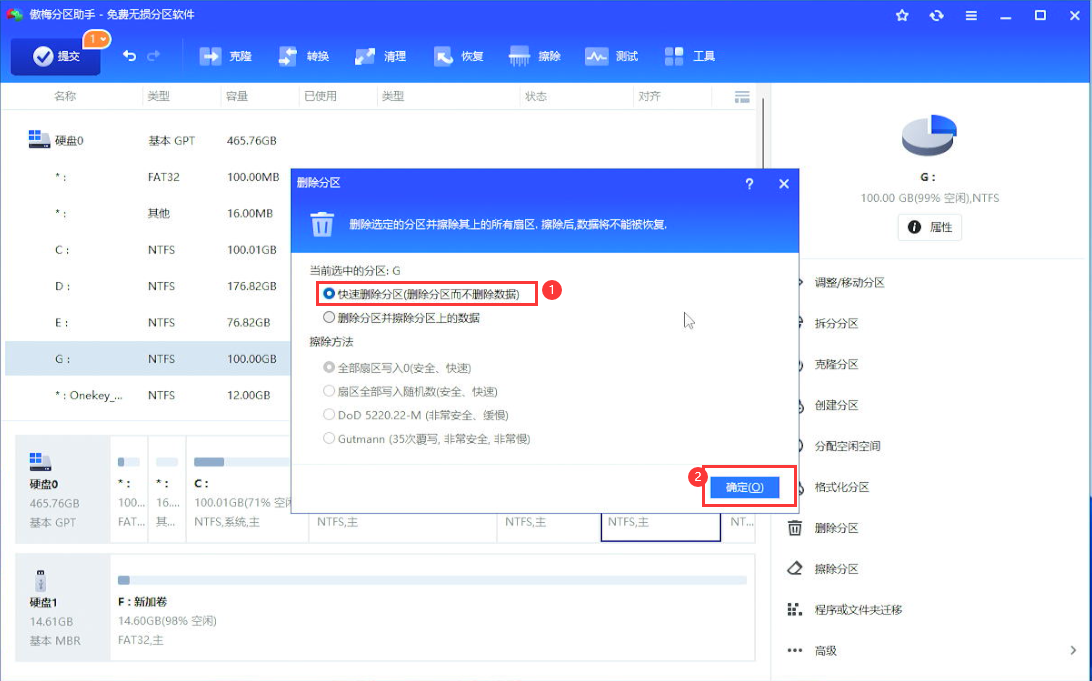This screenshot has width=1092, height=681.
Task: Open the 擦除 wipe tool
Action: (535, 56)
